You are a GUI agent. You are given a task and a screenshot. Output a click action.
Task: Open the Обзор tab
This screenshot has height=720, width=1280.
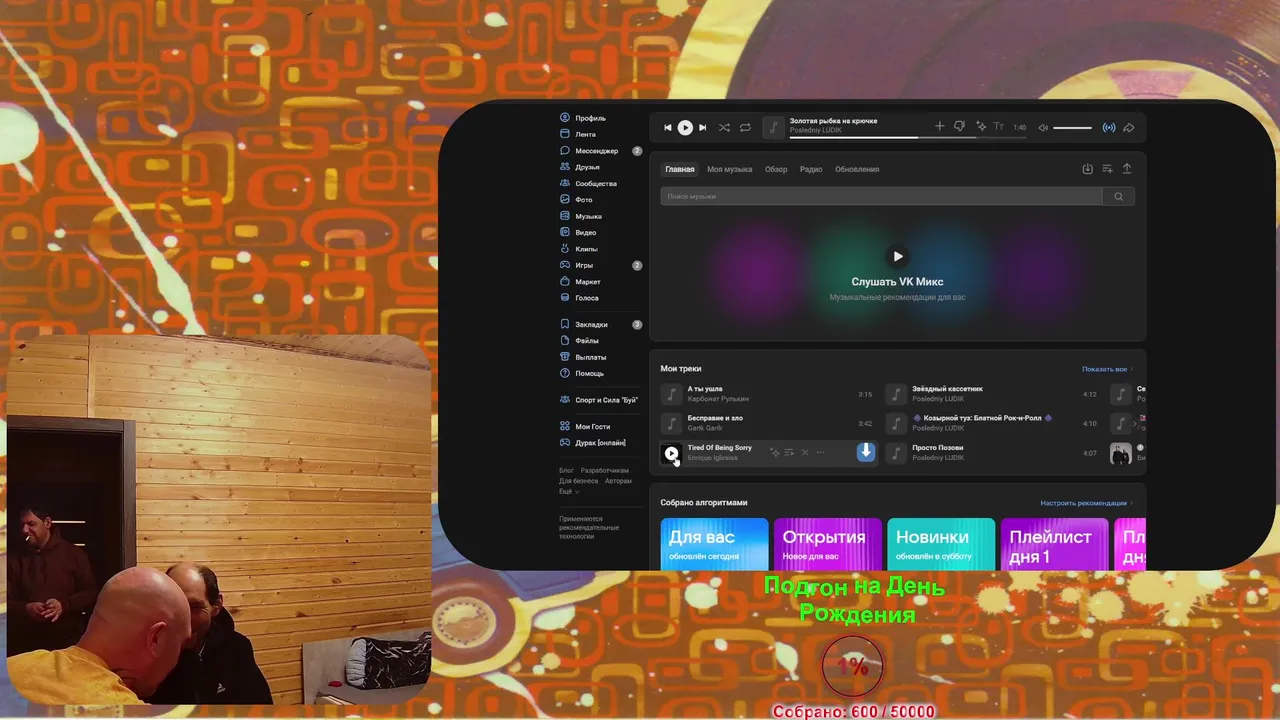776,169
